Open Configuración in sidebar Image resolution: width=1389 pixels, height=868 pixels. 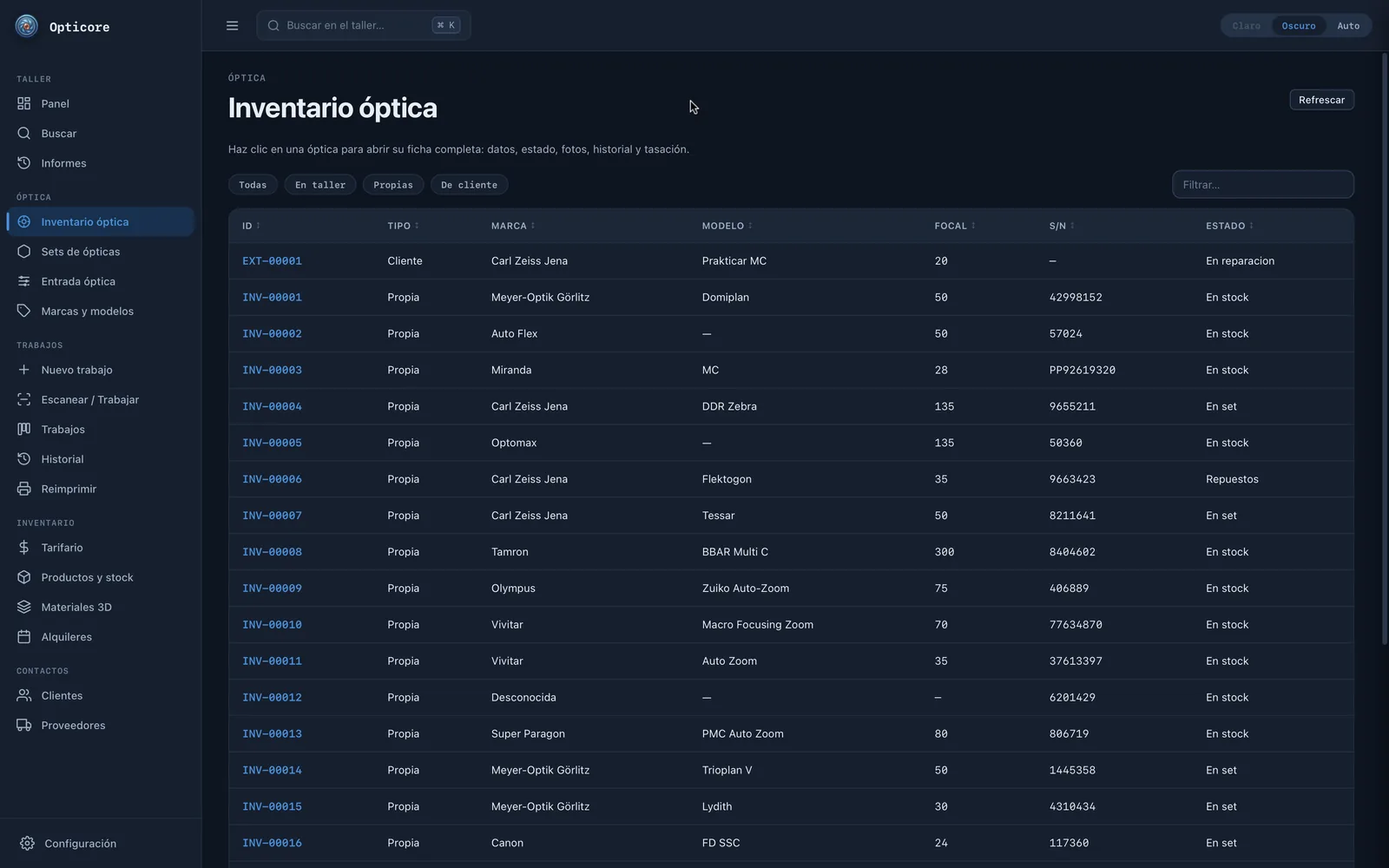point(100,844)
